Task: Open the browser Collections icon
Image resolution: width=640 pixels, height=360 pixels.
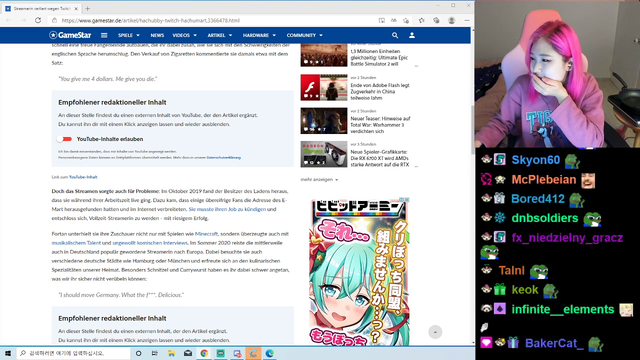Action: 436,20
